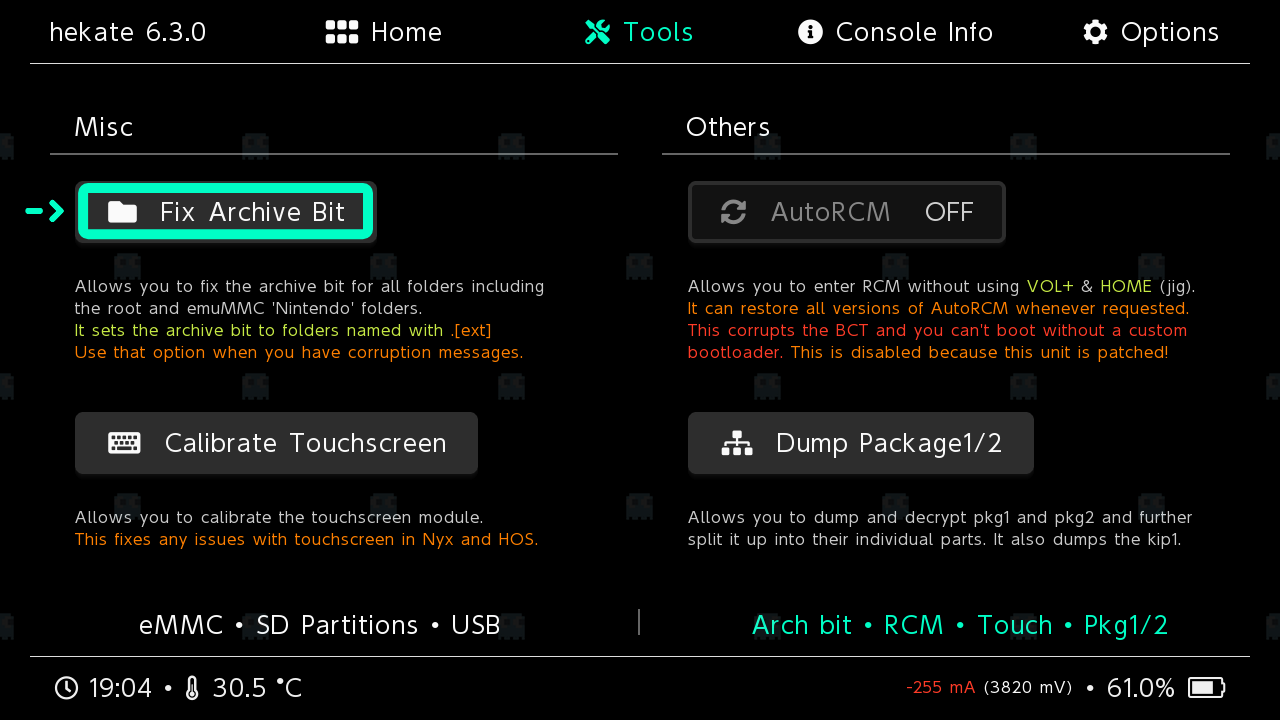This screenshot has width=1280, height=720.
Task: Click the Home grid icon
Action: tap(342, 32)
